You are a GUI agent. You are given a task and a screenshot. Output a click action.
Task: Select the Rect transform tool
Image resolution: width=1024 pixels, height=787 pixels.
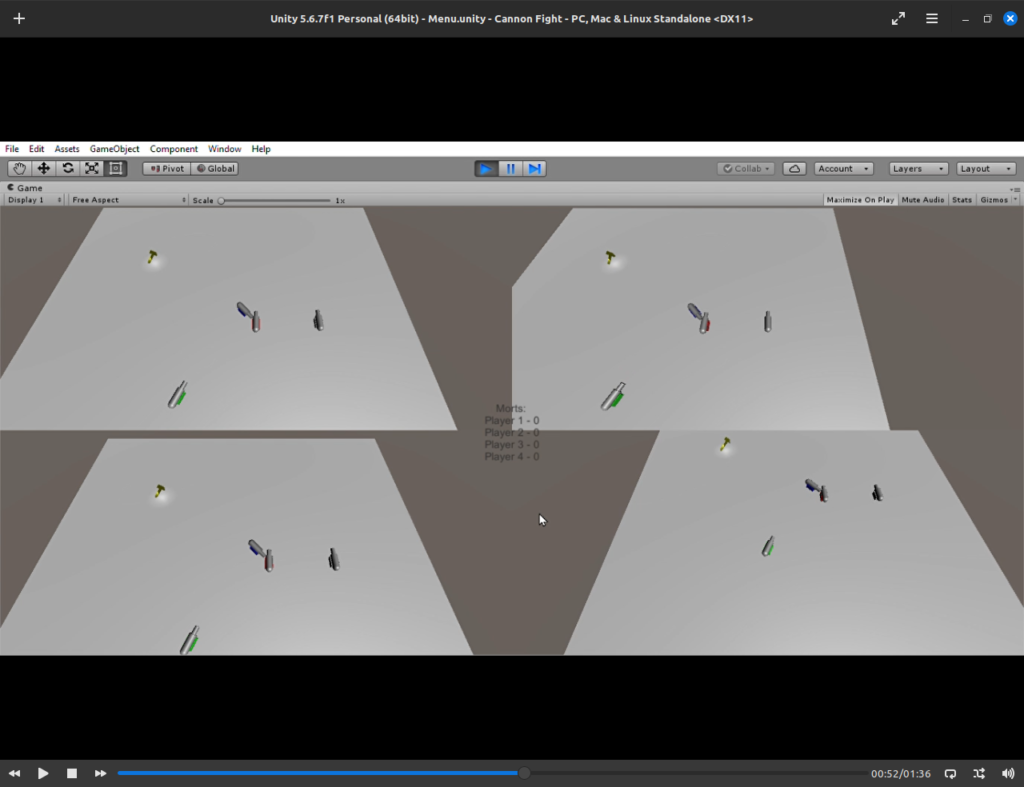point(116,169)
